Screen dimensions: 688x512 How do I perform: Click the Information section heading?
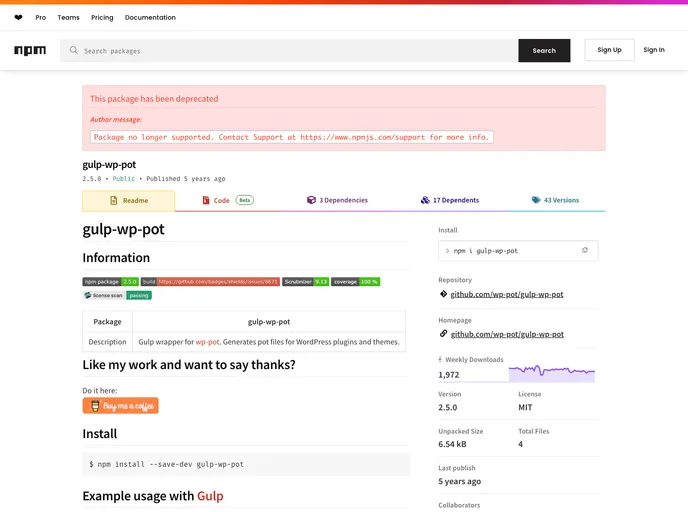116,258
